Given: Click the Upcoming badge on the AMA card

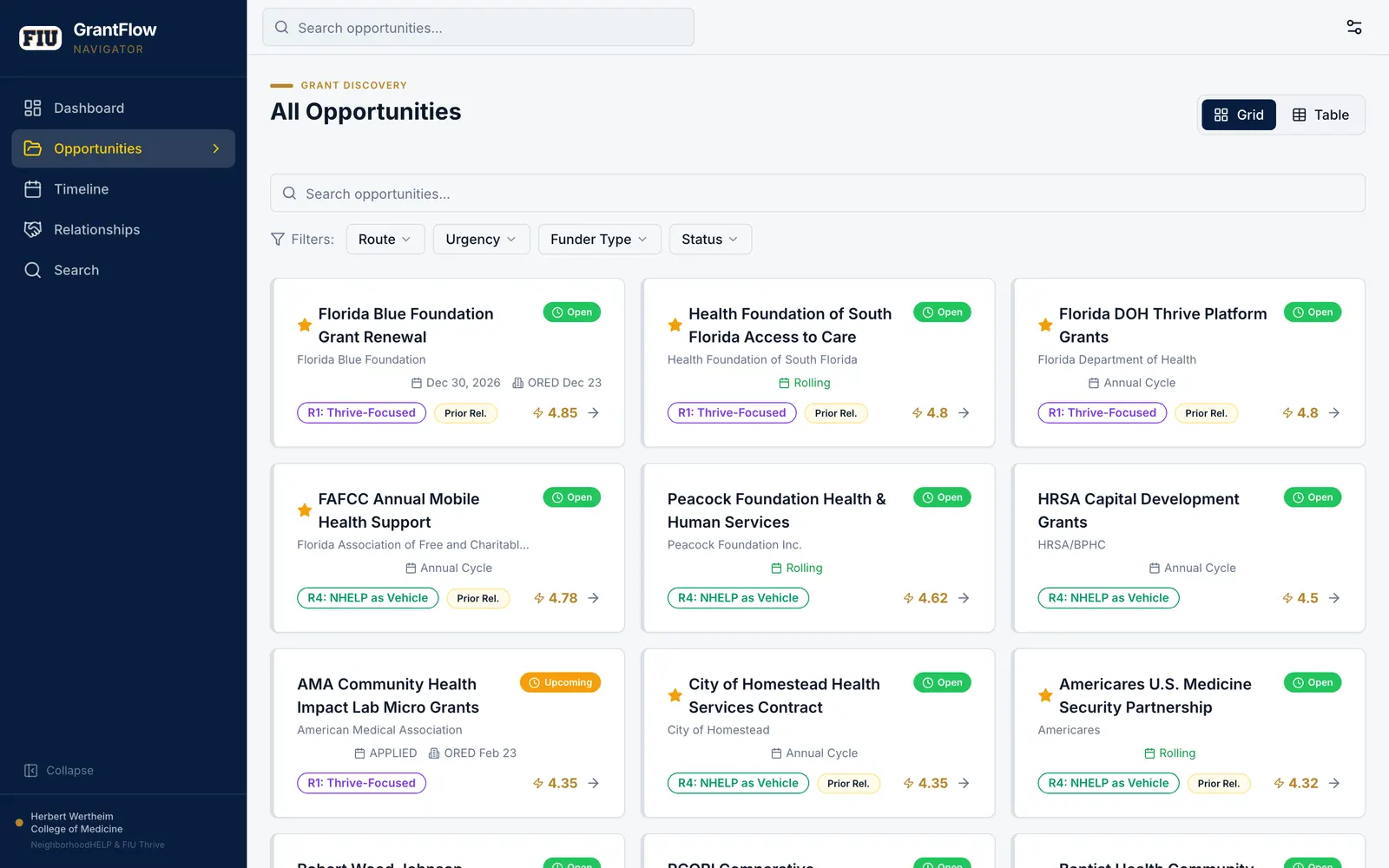Looking at the screenshot, I should tap(560, 682).
